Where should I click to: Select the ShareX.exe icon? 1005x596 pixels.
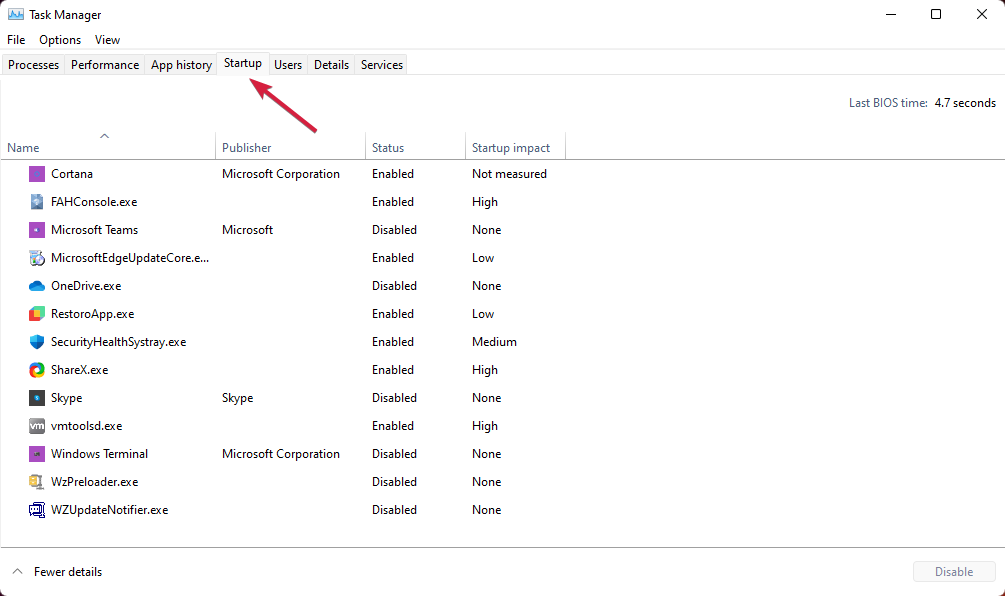(x=37, y=370)
